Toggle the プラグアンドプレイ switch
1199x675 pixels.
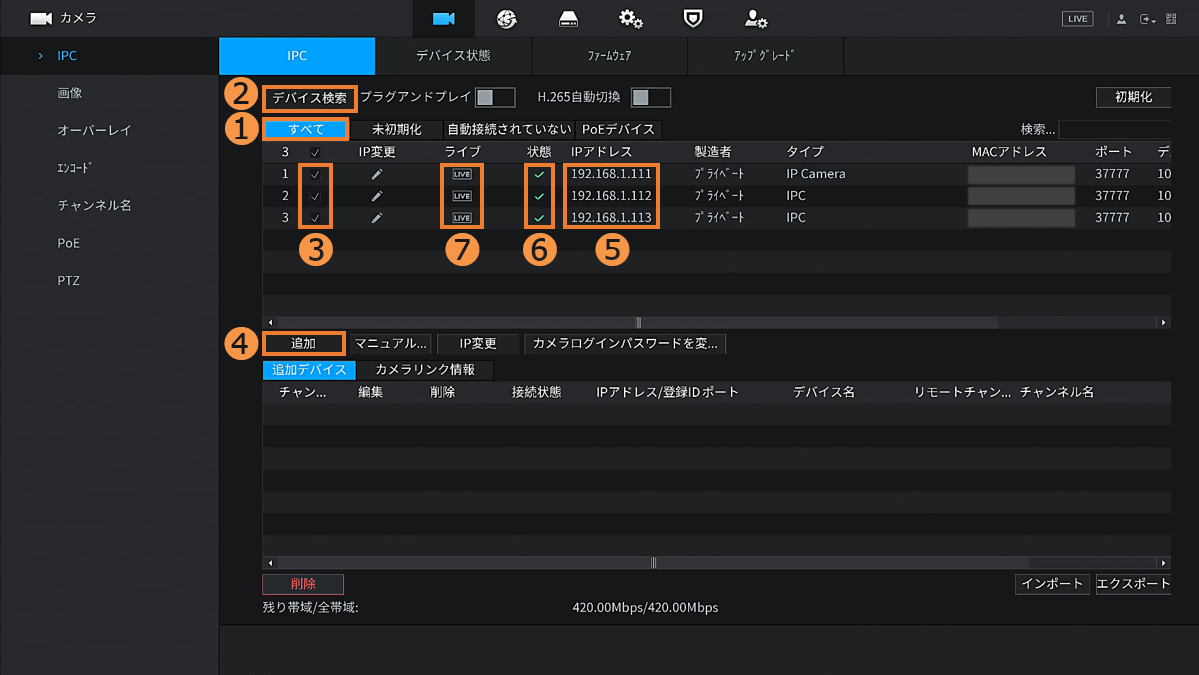point(495,97)
